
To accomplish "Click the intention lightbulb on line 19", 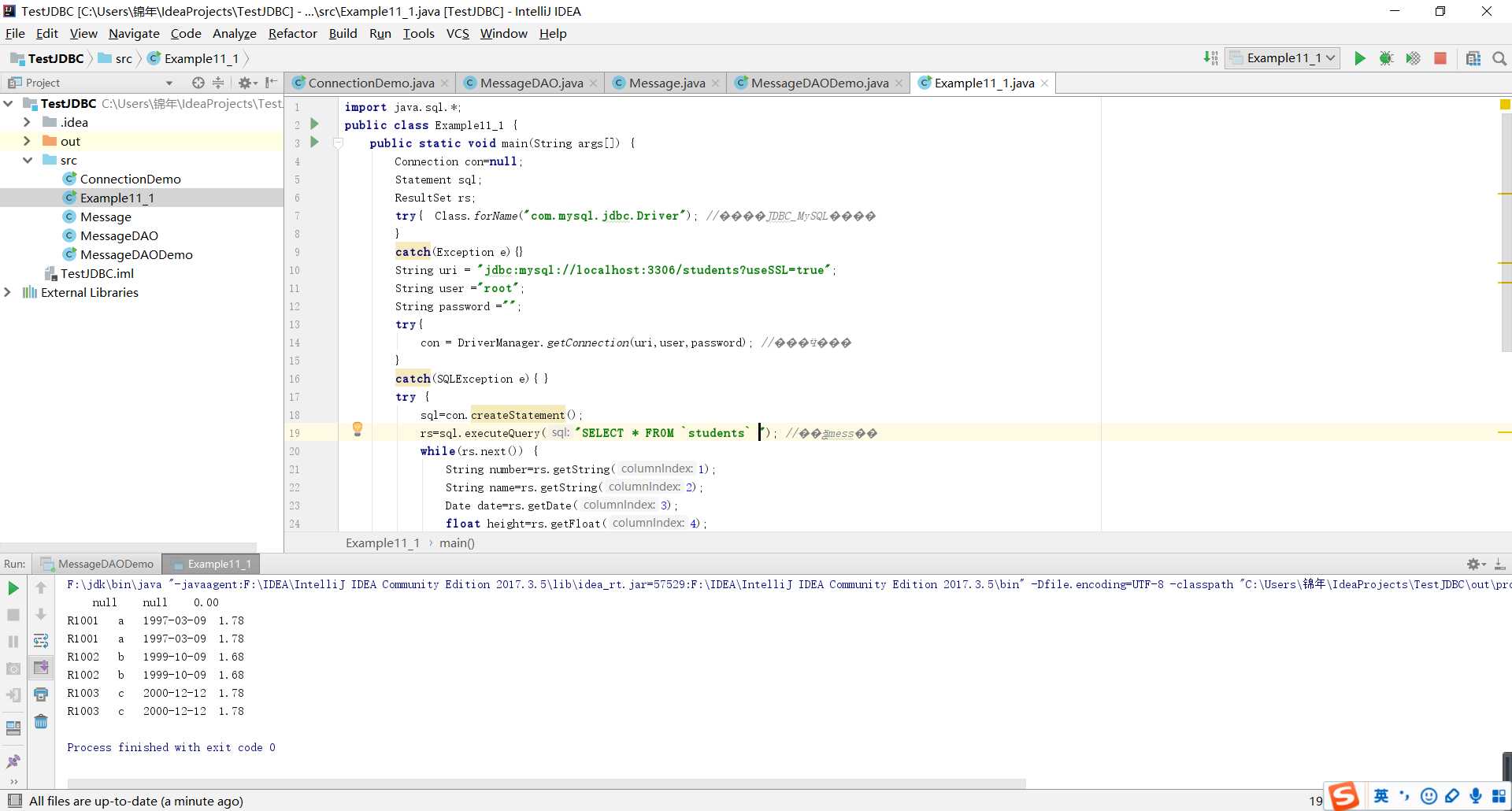I will [x=357, y=429].
